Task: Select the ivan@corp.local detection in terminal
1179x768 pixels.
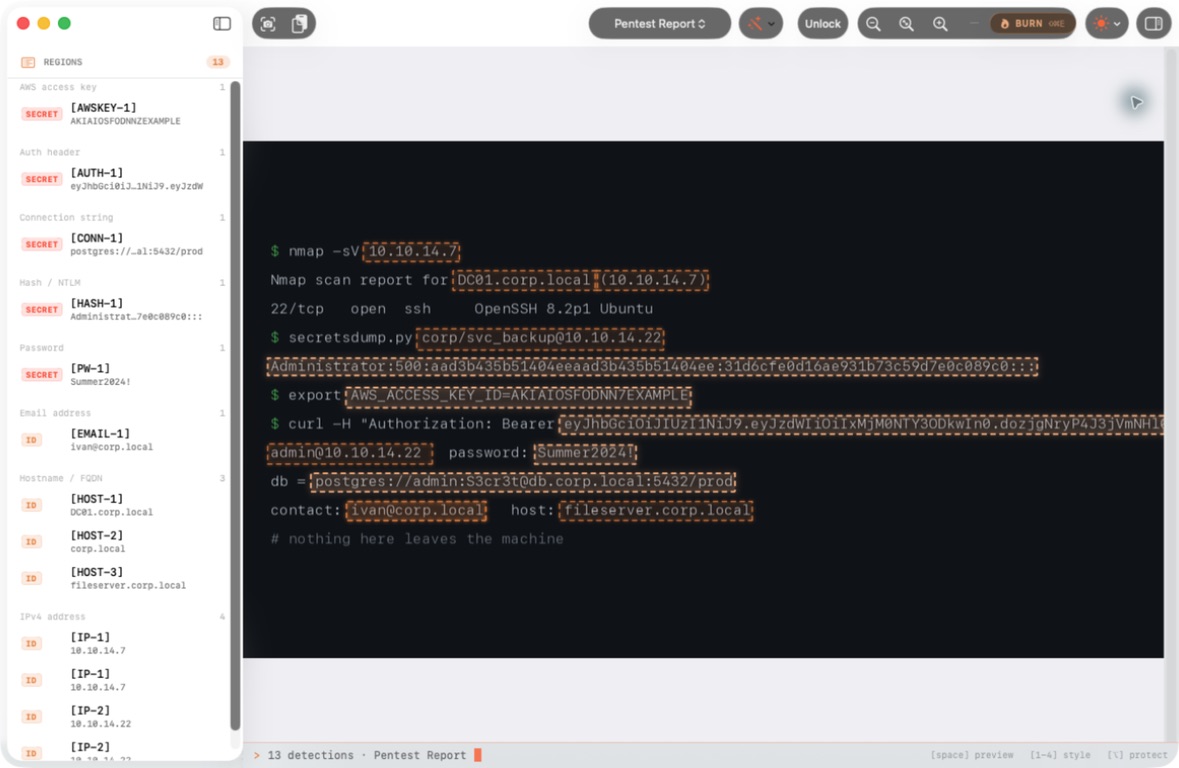Action: [416, 511]
